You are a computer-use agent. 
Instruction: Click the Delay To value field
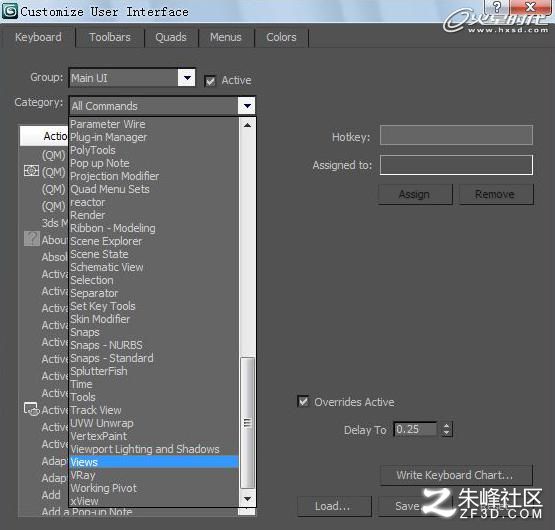(415, 429)
